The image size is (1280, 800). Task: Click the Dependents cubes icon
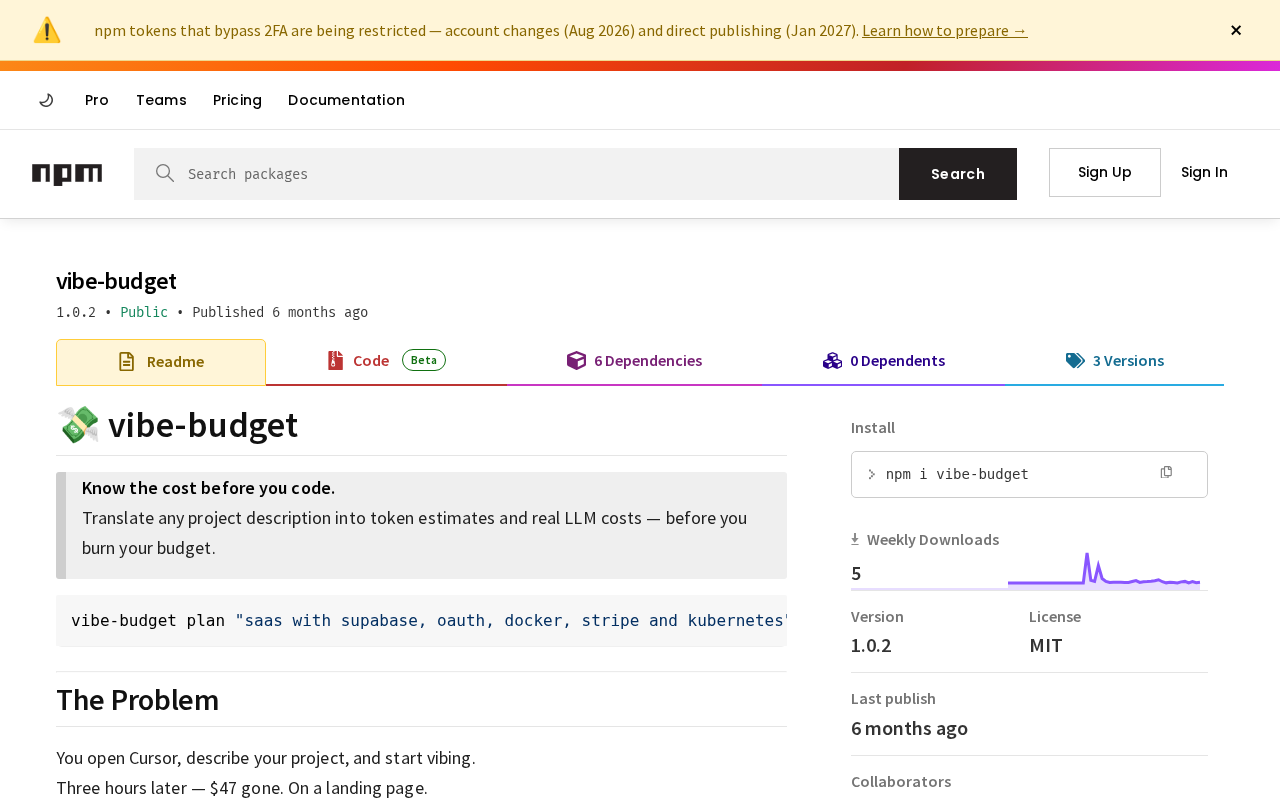click(832, 361)
